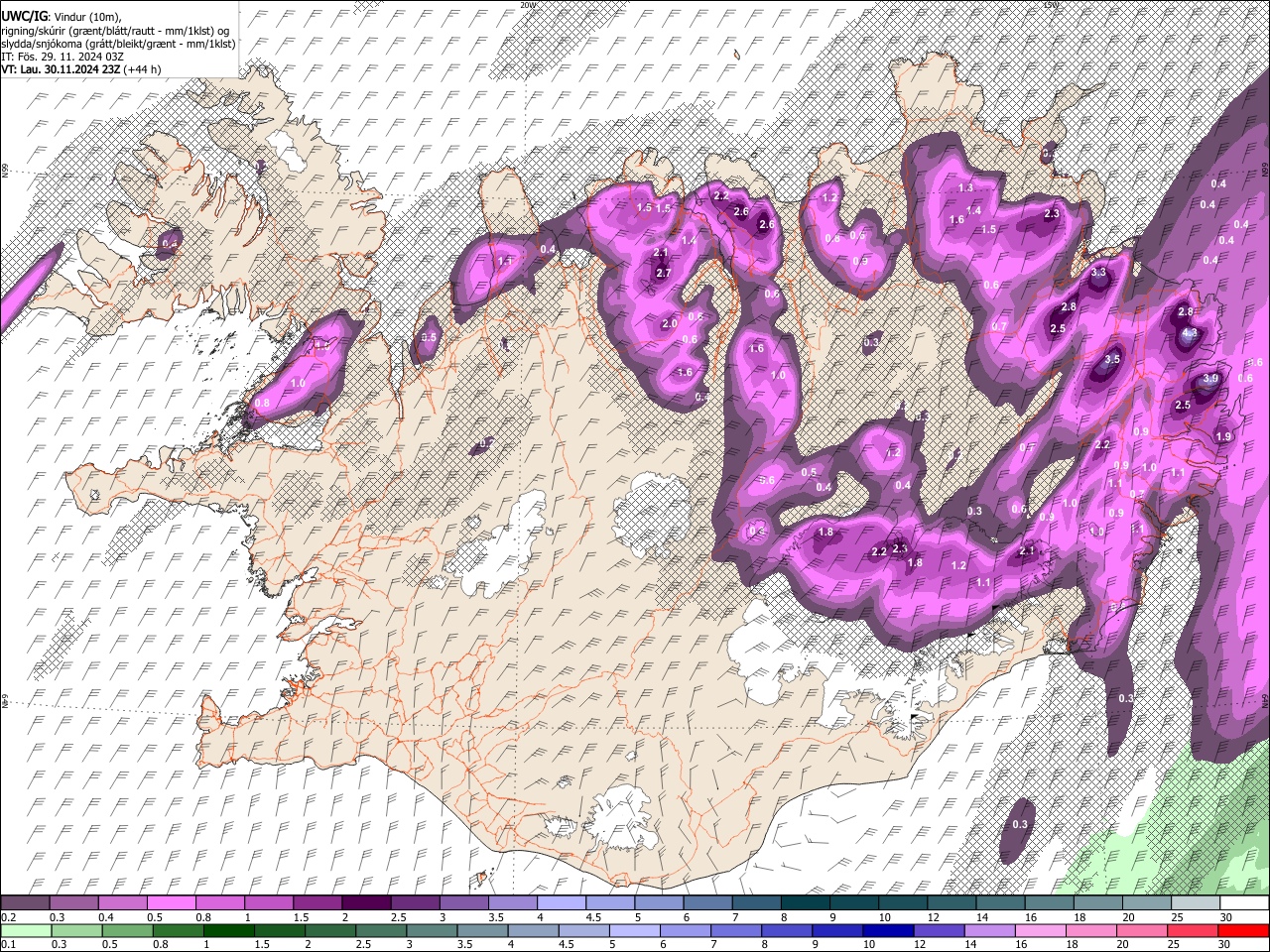Click the 2.7 value in the northern snow band
1270x952 pixels.
pos(664,273)
